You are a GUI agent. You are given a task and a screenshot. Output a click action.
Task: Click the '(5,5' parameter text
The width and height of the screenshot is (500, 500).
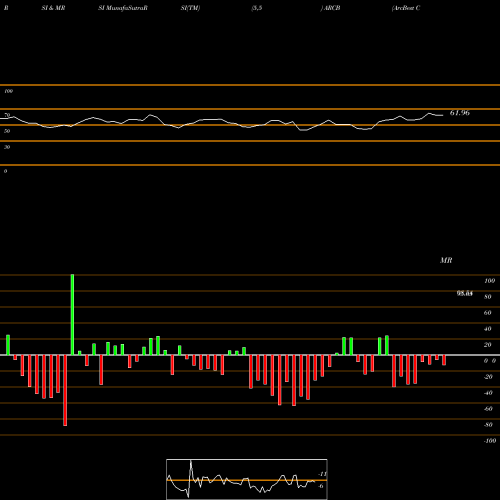click(x=257, y=8)
